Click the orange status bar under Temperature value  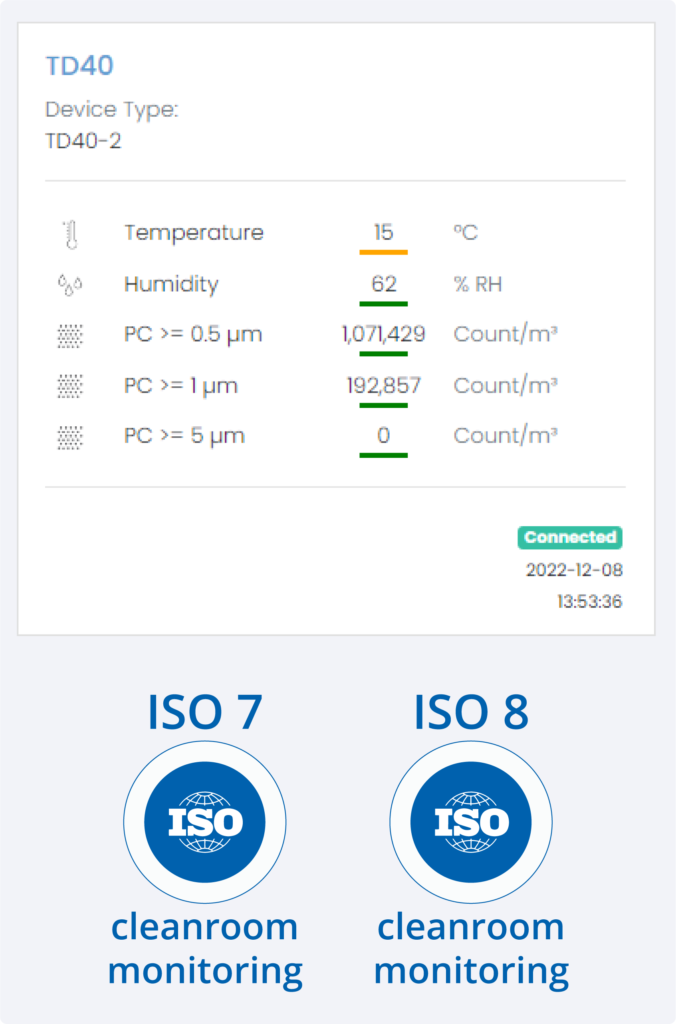point(383,252)
